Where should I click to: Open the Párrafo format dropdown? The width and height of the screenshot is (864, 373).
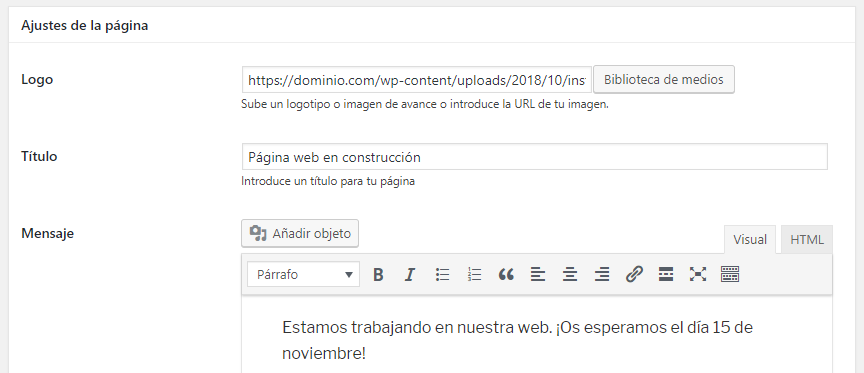(304, 274)
